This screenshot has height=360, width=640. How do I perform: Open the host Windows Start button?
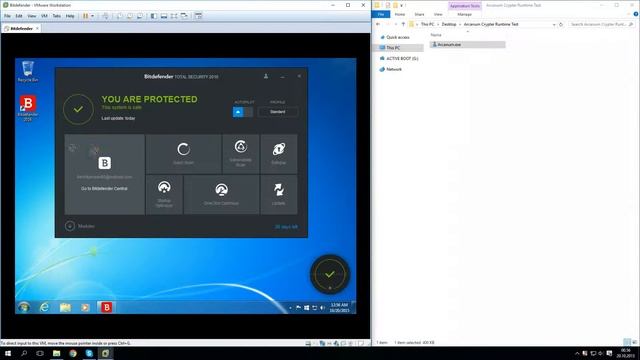8,353
